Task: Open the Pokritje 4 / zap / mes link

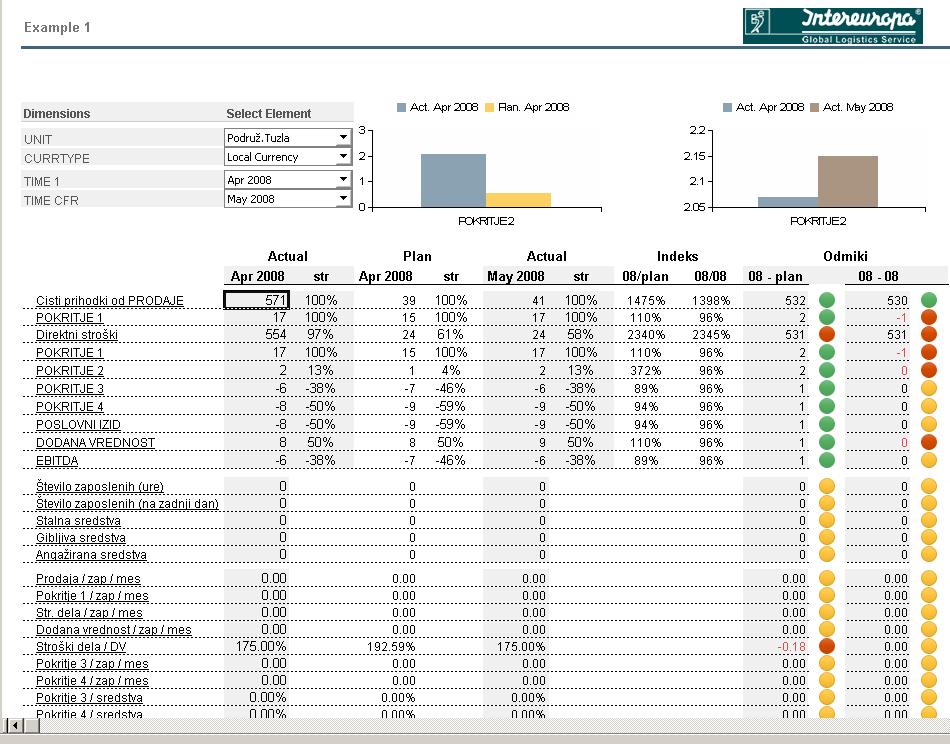Action: coord(92,680)
